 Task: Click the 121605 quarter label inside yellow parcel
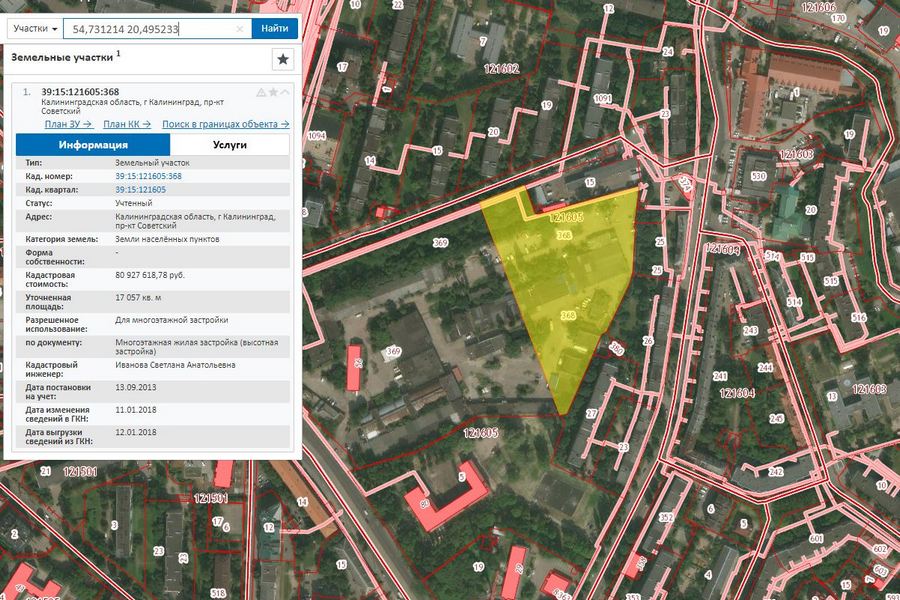(566, 216)
